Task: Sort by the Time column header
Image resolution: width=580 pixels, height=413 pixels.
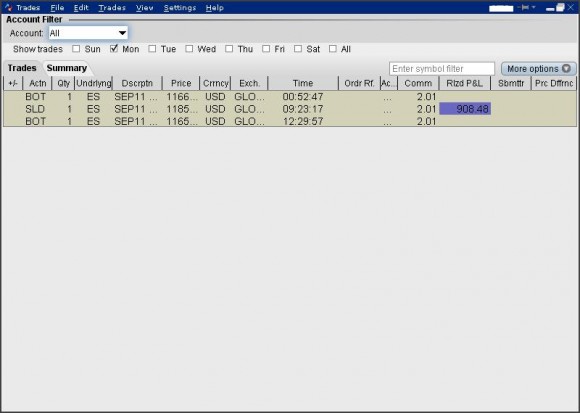Action: 303,83
